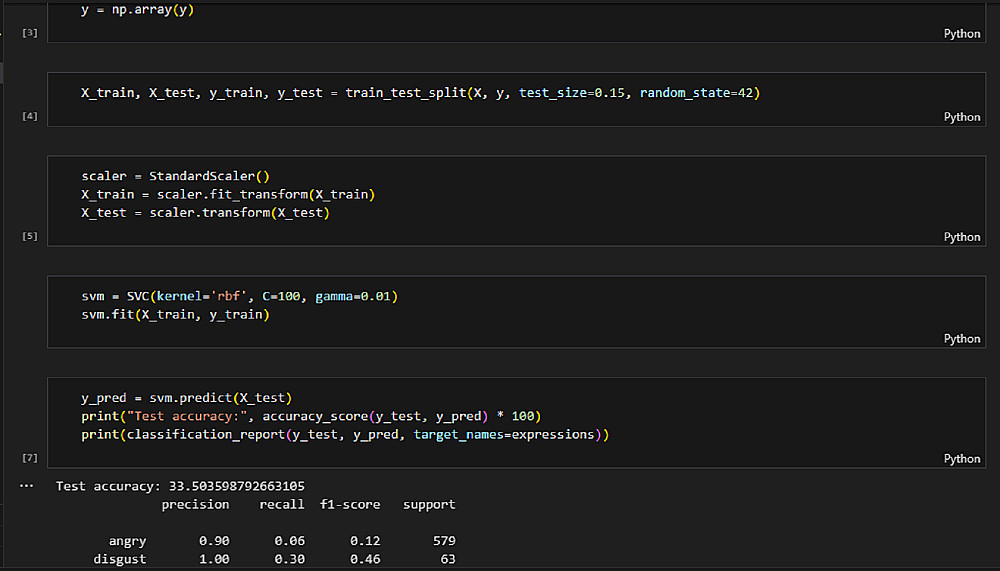
Task: Click execution count [3] indicator
Action: tap(30, 33)
